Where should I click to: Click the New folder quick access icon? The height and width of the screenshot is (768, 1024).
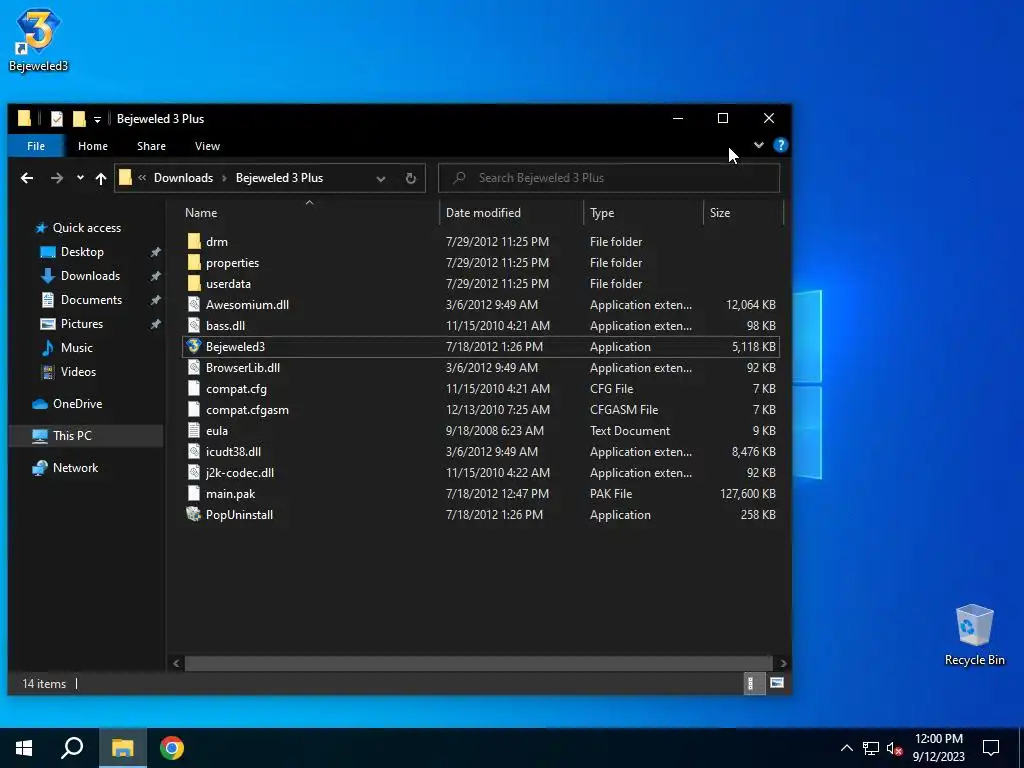[79, 118]
